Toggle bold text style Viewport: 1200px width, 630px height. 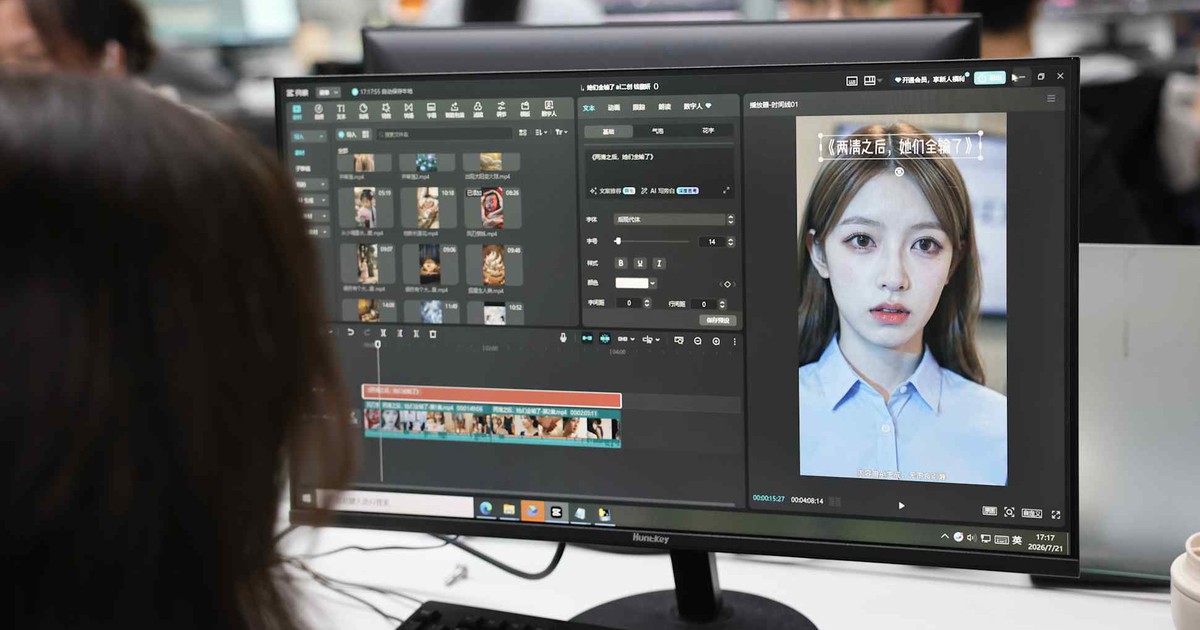point(621,263)
